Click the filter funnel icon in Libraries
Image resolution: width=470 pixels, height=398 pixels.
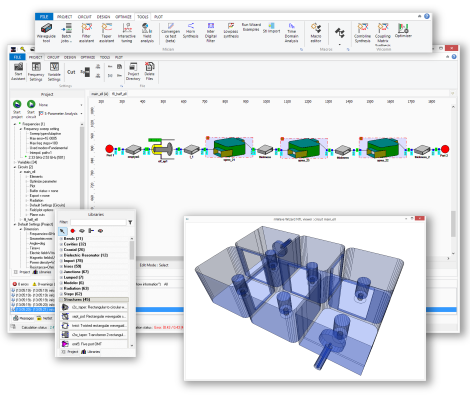(x=130, y=222)
